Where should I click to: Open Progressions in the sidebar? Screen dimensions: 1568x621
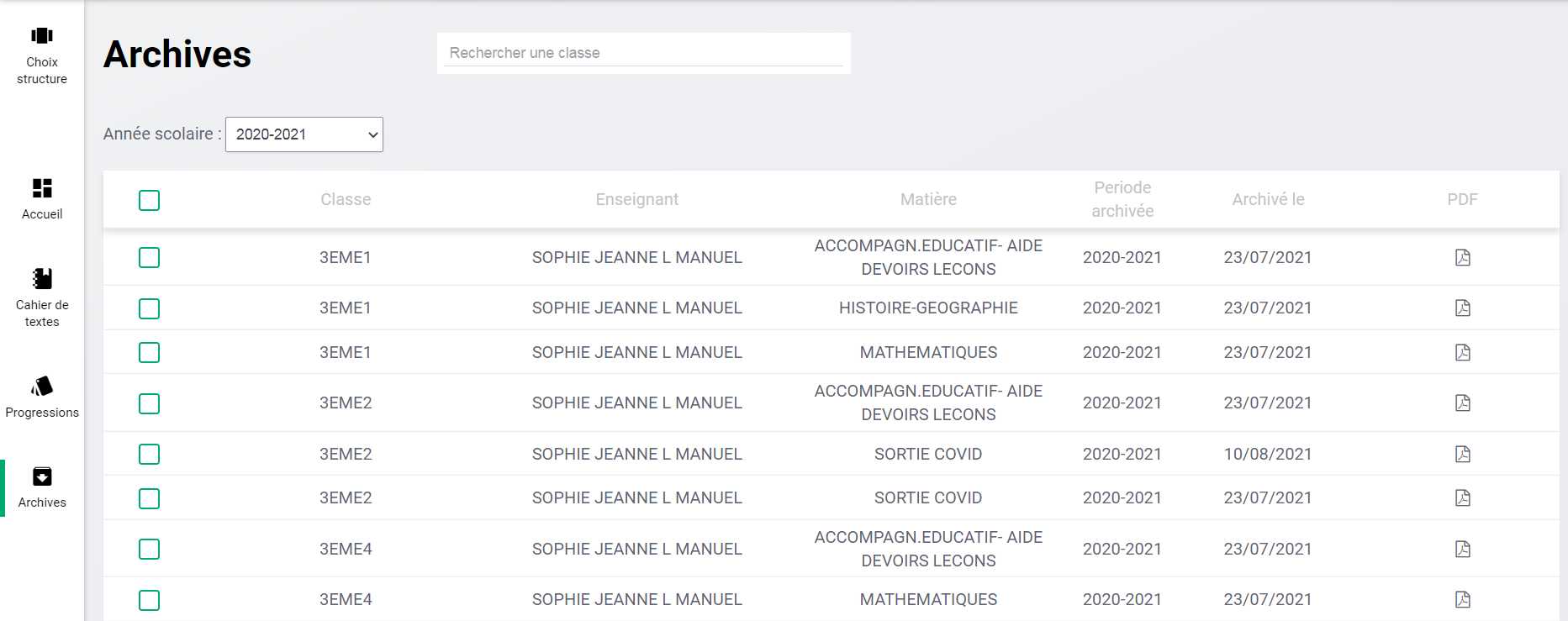coord(42,397)
